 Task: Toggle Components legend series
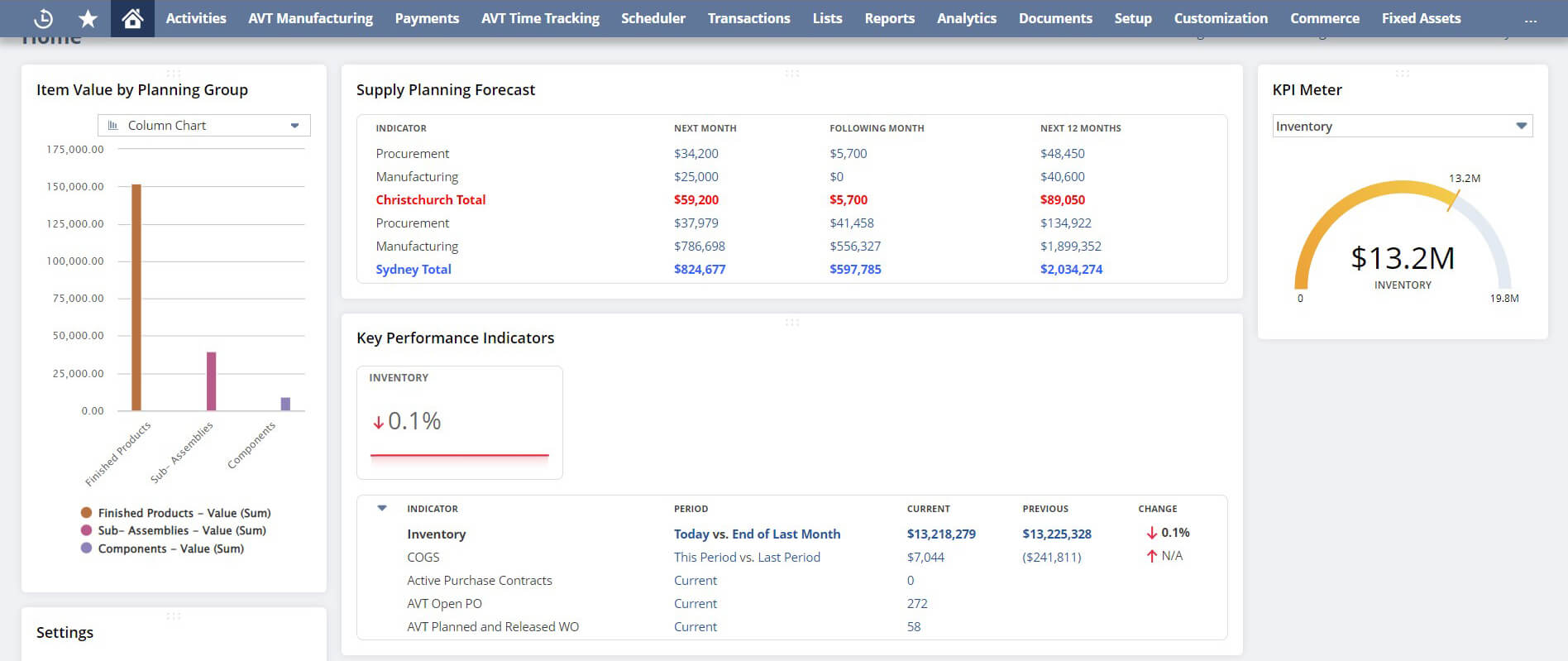[86, 548]
